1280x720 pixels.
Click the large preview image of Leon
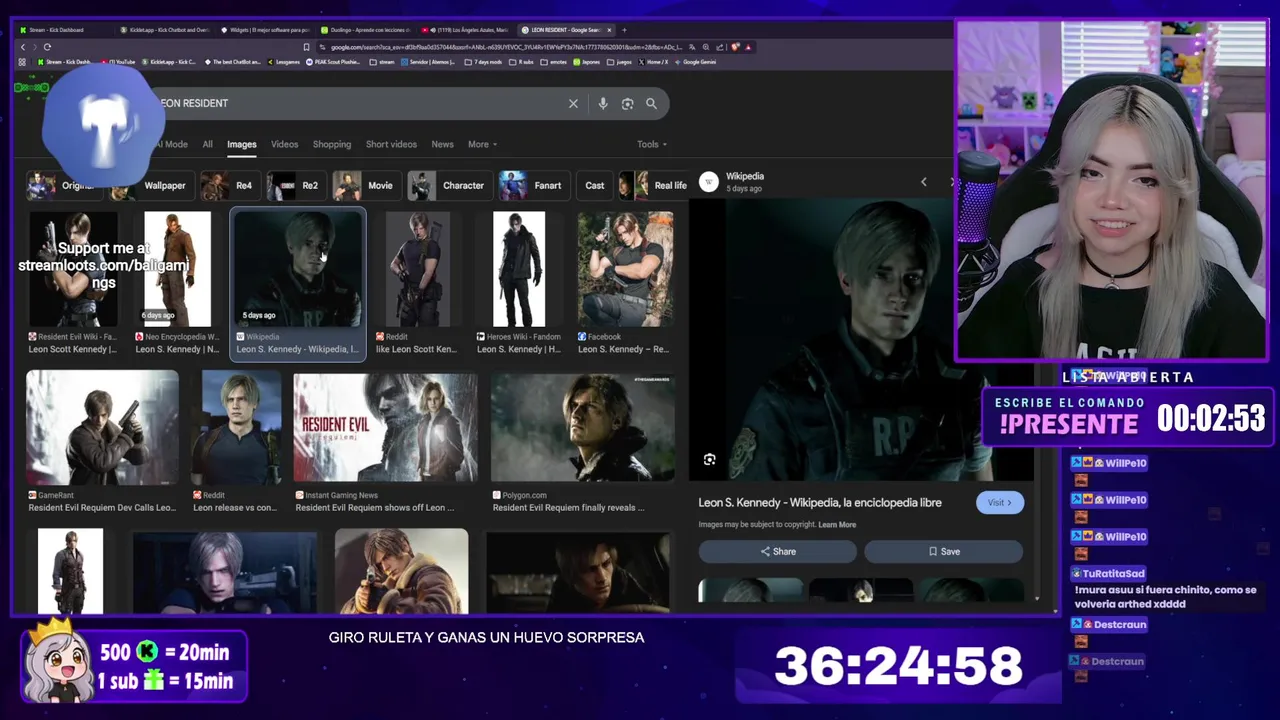[860, 340]
